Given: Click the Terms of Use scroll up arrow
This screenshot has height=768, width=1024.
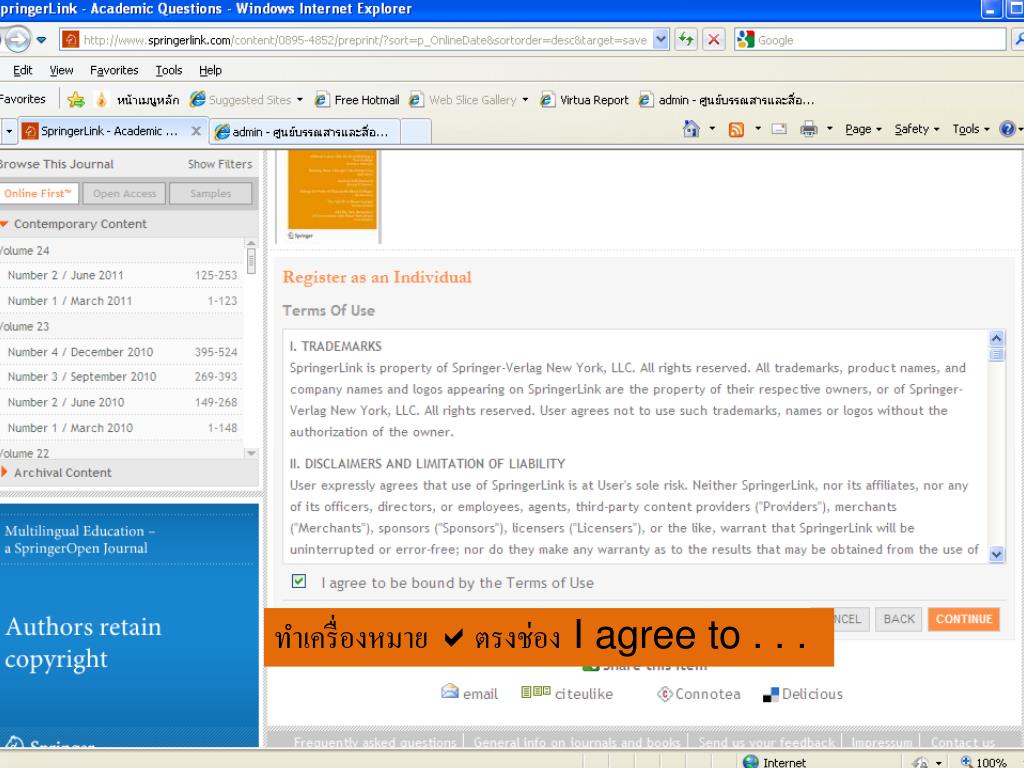Looking at the screenshot, I should point(996,338).
